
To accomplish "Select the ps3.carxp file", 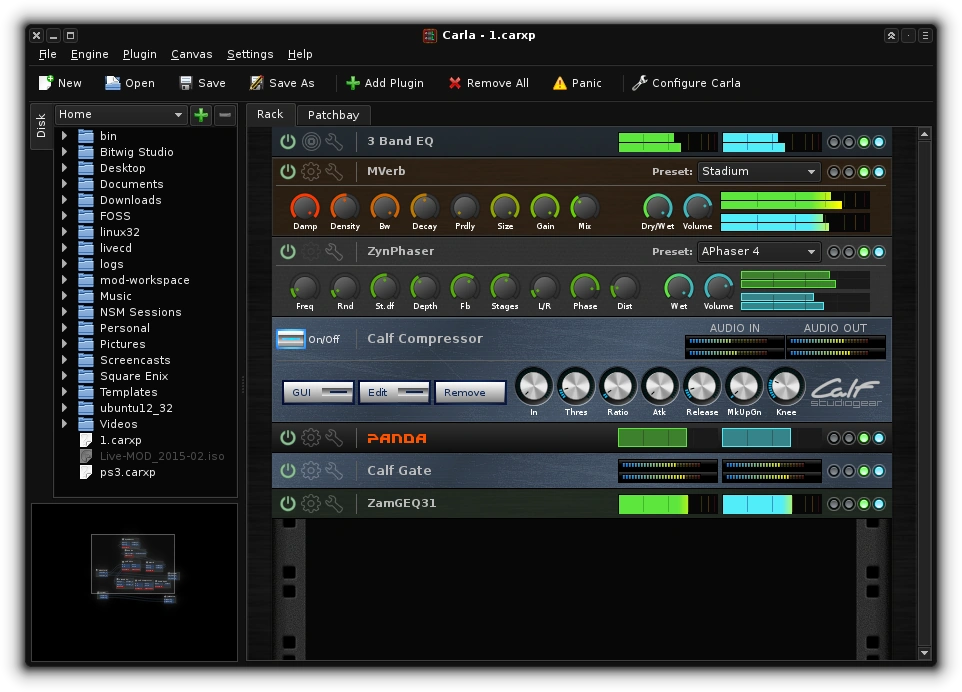I will coord(127,472).
